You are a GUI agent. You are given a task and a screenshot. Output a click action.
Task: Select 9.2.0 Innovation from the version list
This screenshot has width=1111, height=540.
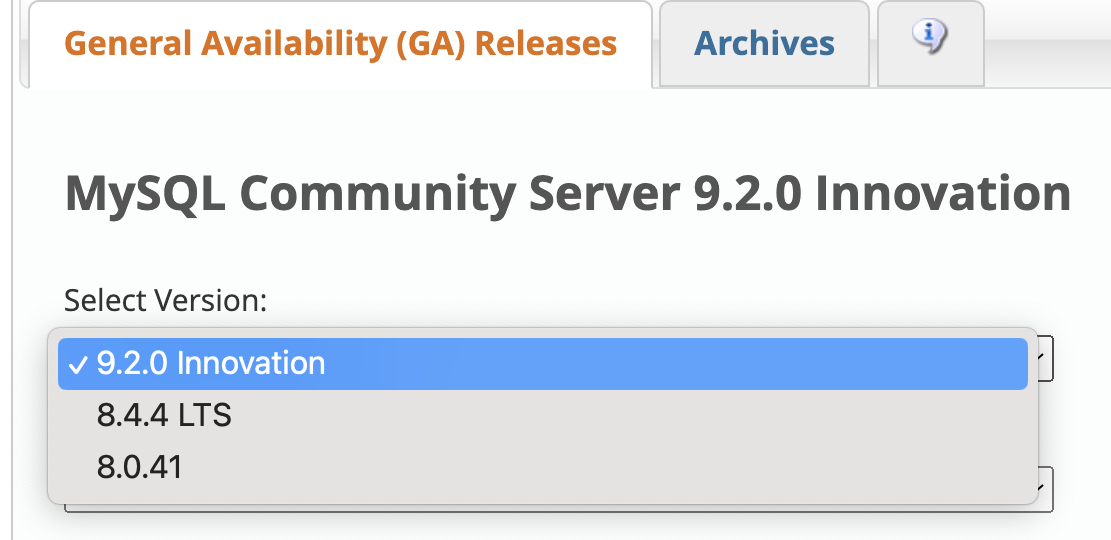(211, 363)
